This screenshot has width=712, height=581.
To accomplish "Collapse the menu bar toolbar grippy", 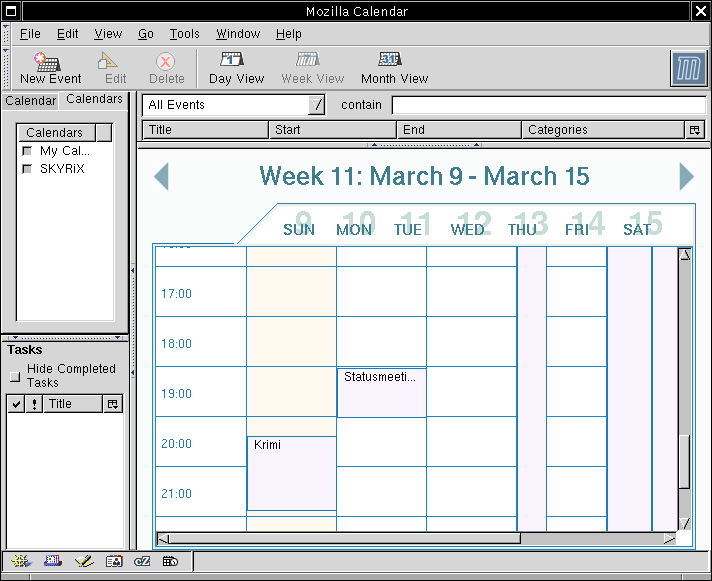I will (6, 34).
